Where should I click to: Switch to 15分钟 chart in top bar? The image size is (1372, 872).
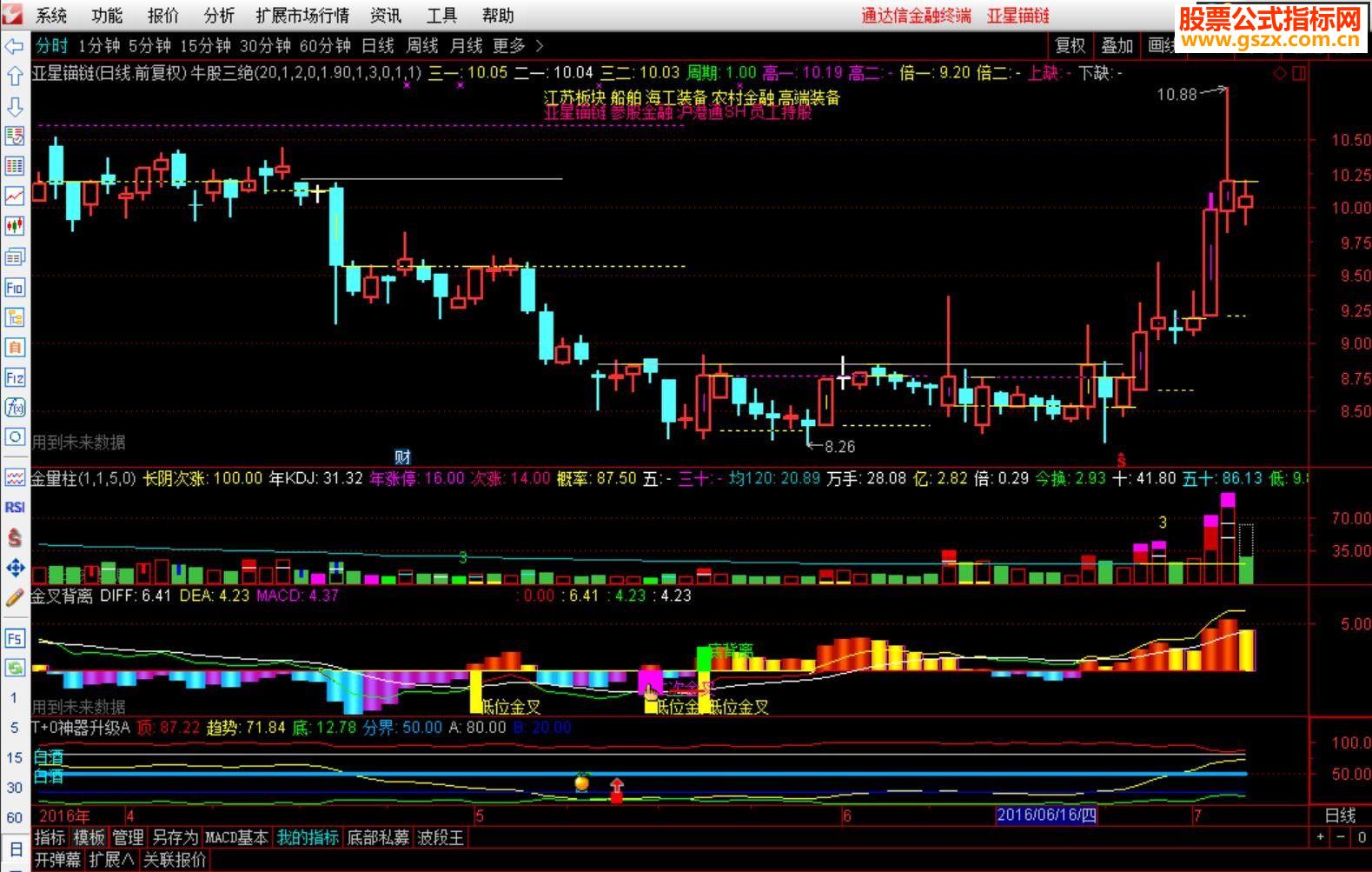coord(205,46)
